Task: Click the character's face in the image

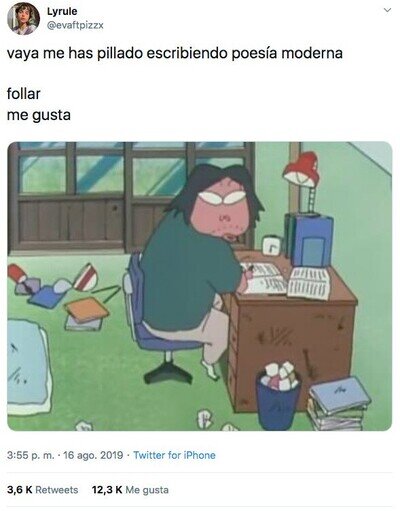Action: (223, 210)
